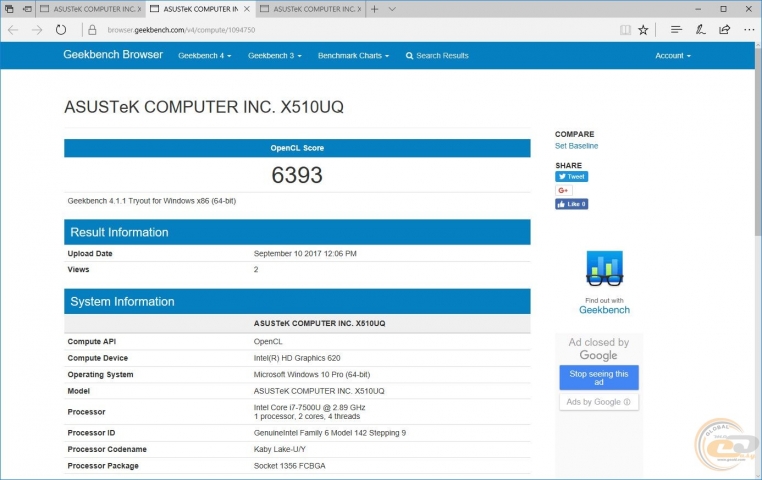Click Intel(R) HD Graphics 620 value

pos(297,358)
